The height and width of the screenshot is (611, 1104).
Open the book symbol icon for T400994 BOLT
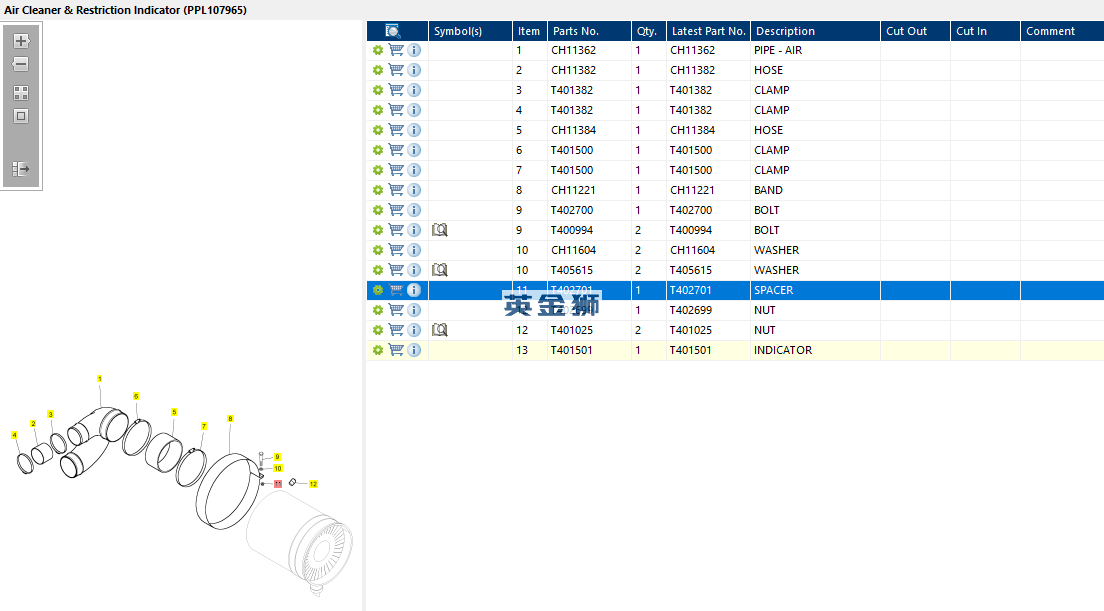pyautogui.click(x=440, y=230)
